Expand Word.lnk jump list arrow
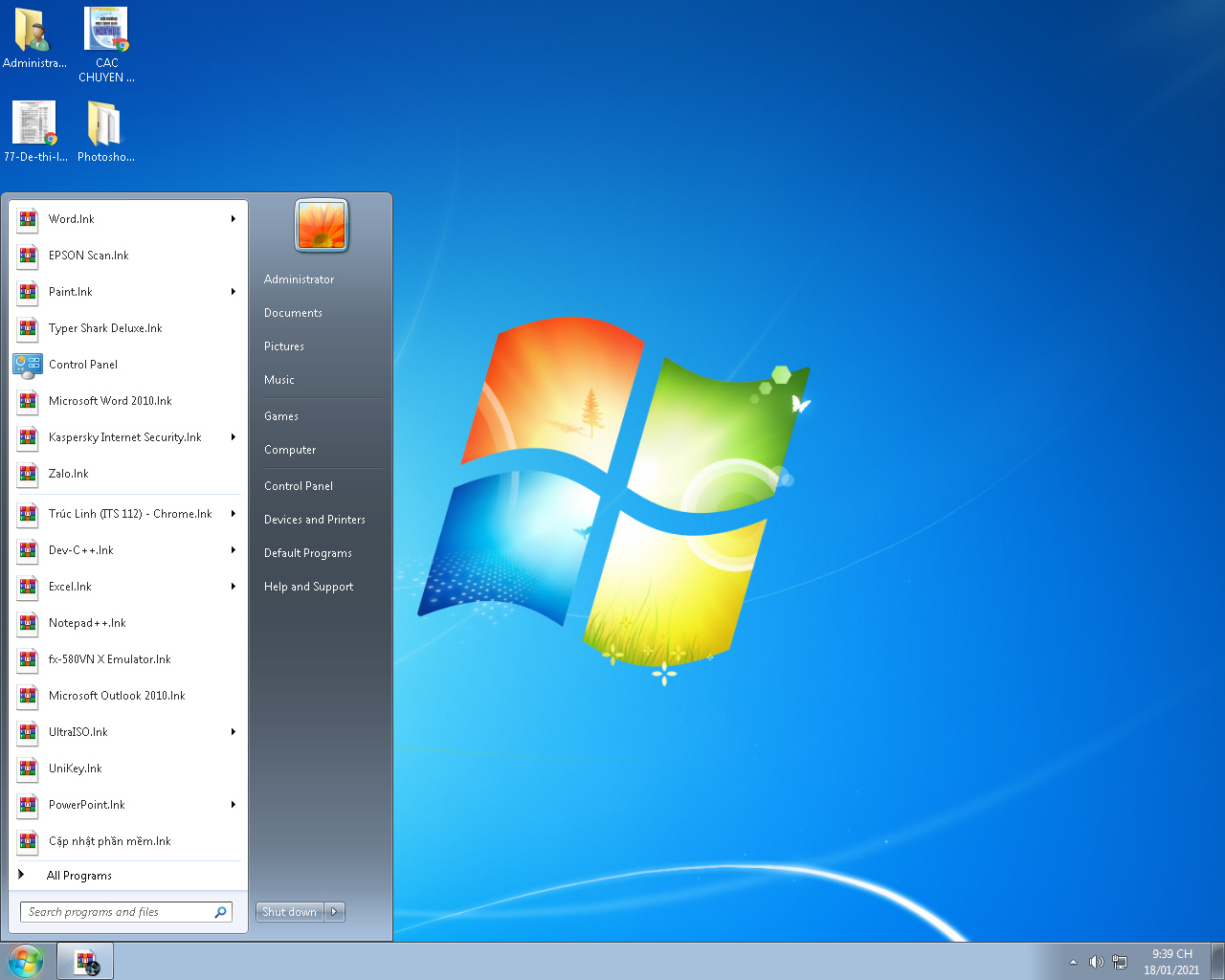The width and height of the screenshot is (1225, 980). 234,219
